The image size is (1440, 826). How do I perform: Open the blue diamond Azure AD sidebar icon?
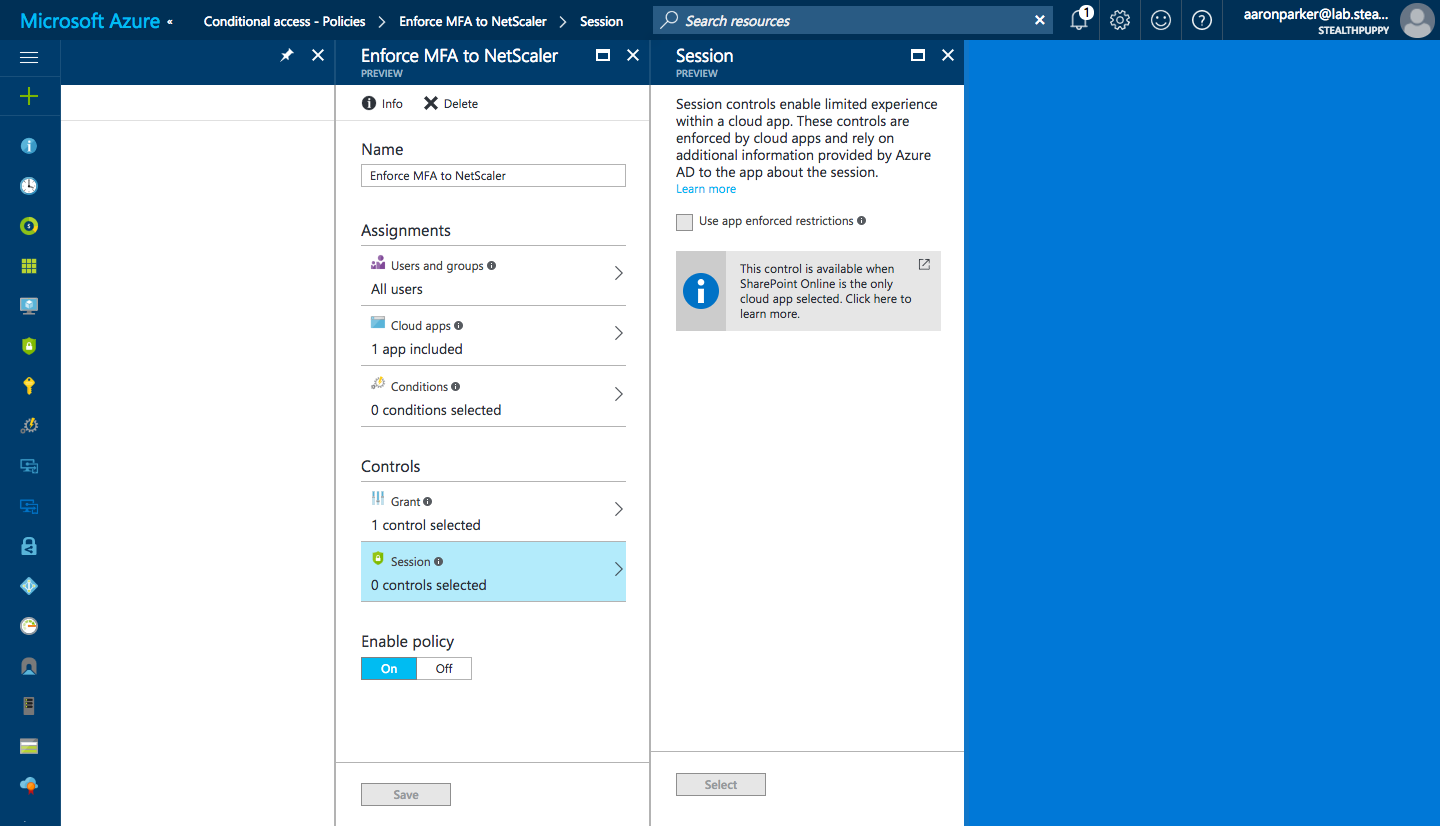[29, 586]
